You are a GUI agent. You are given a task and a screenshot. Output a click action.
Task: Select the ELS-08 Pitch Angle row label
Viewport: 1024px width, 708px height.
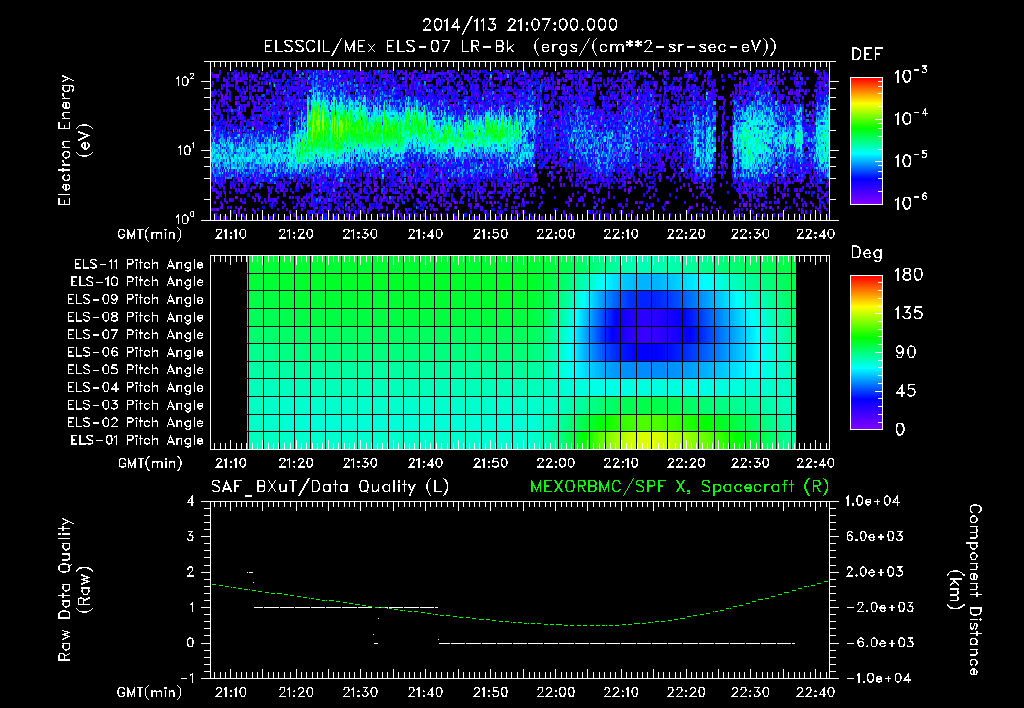(136, 317)
